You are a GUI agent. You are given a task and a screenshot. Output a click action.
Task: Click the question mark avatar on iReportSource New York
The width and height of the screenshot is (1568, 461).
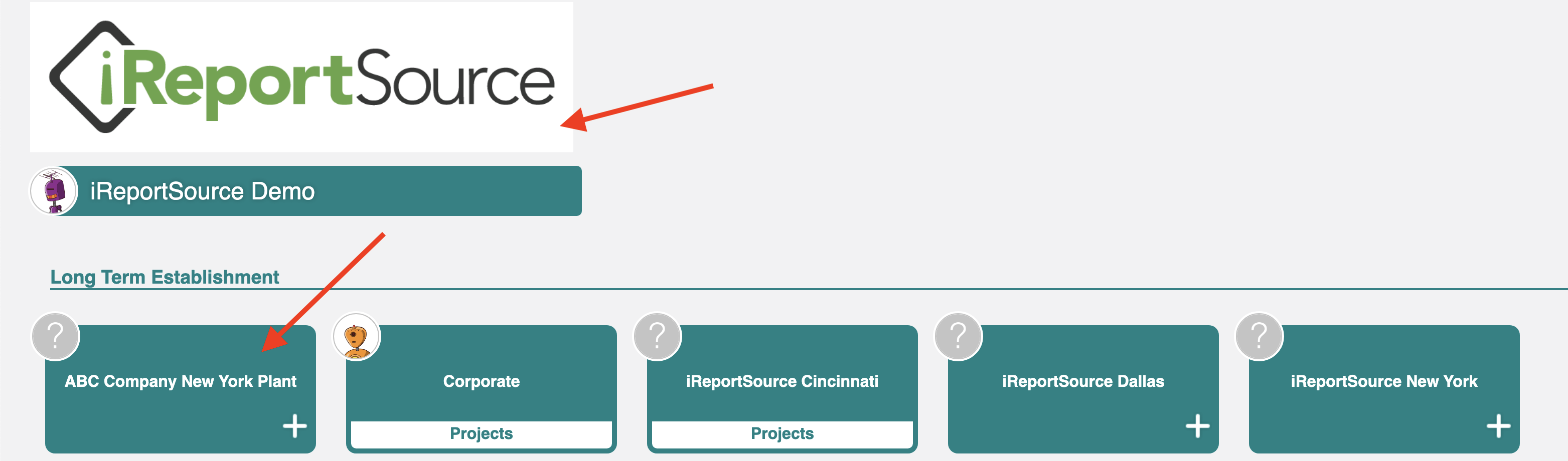[x=1260, y=336]
